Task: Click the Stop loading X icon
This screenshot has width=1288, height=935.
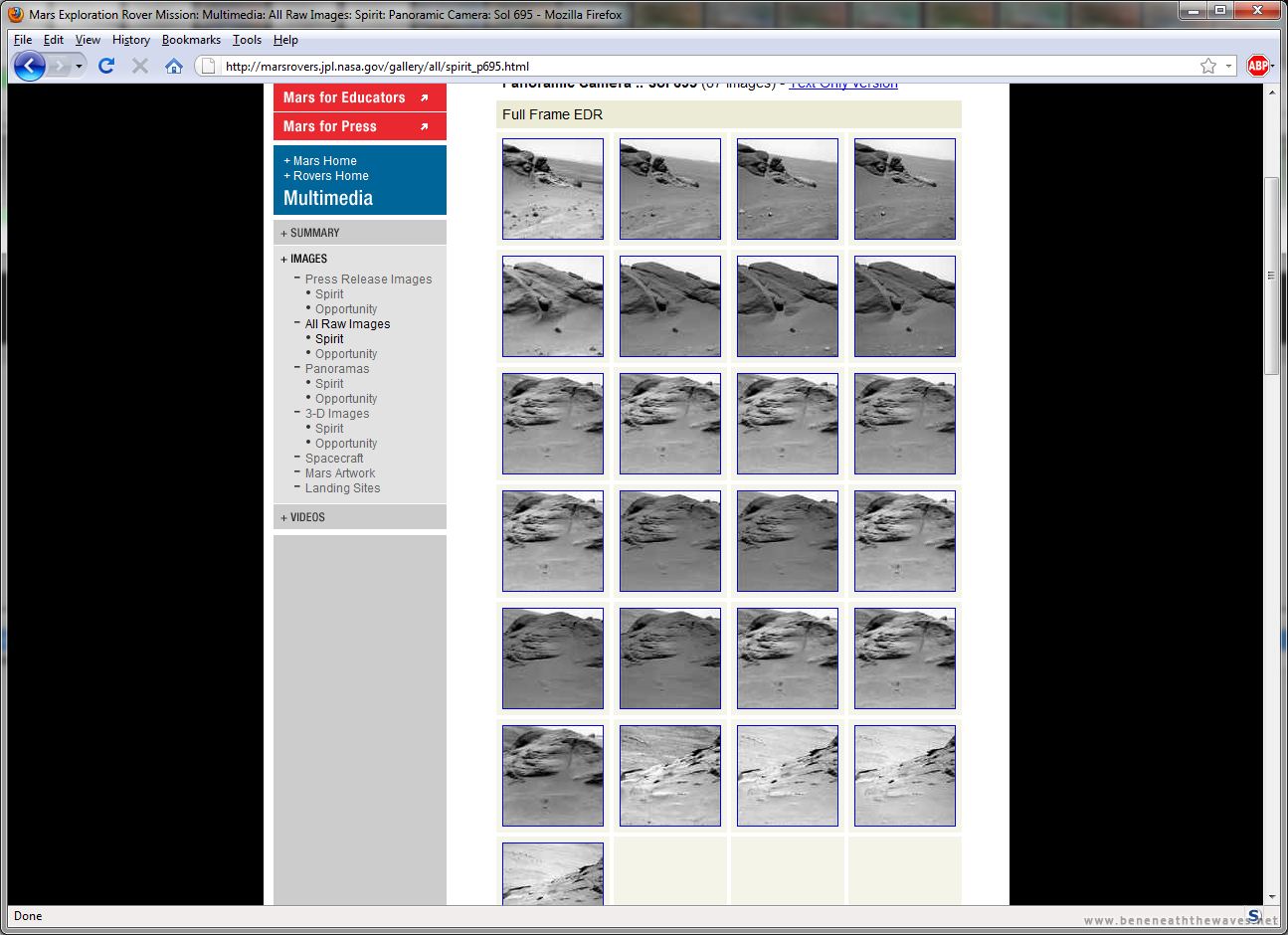Action: pos(140,66)
